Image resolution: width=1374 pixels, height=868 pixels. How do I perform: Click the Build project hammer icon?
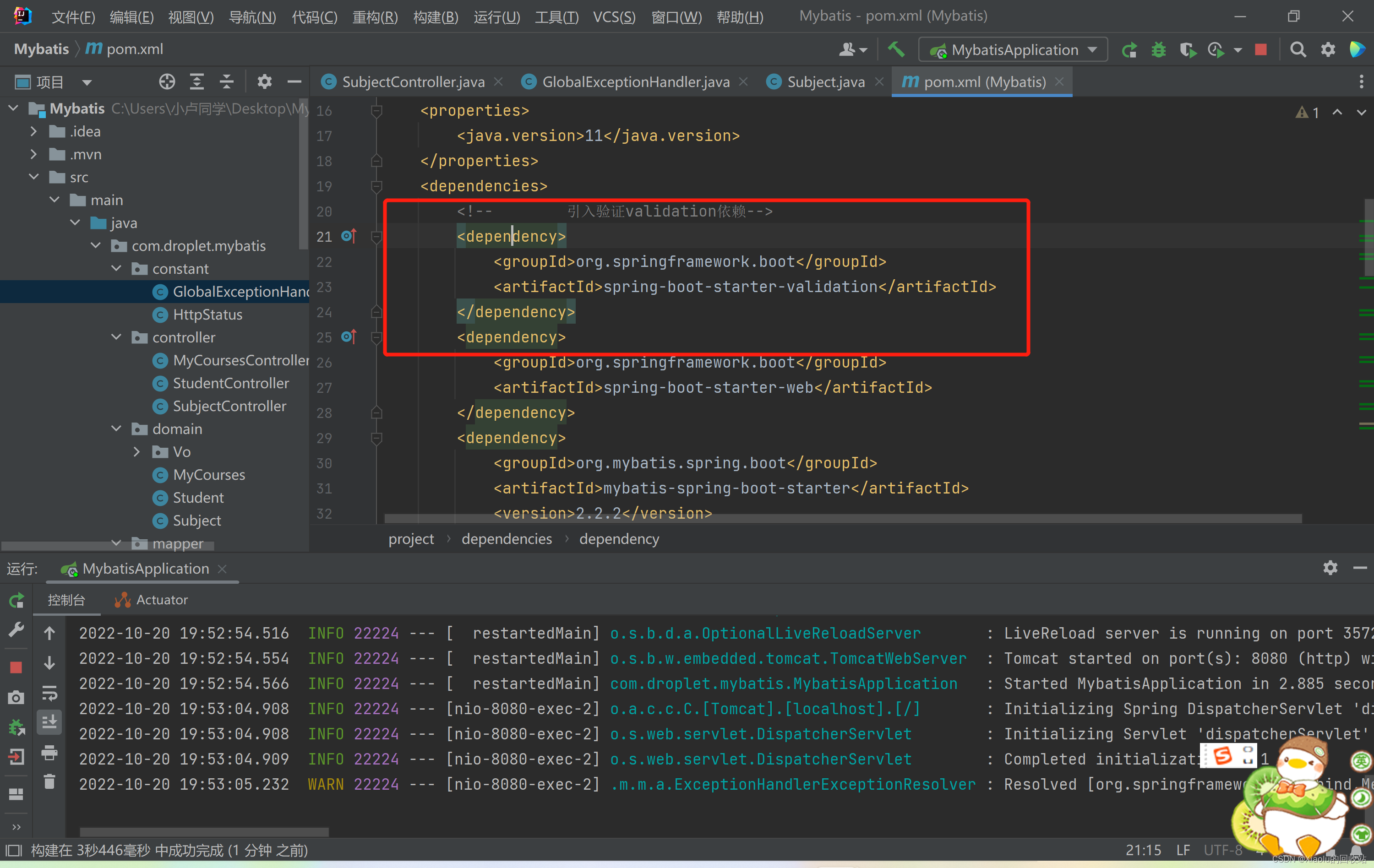click(896, 49)
